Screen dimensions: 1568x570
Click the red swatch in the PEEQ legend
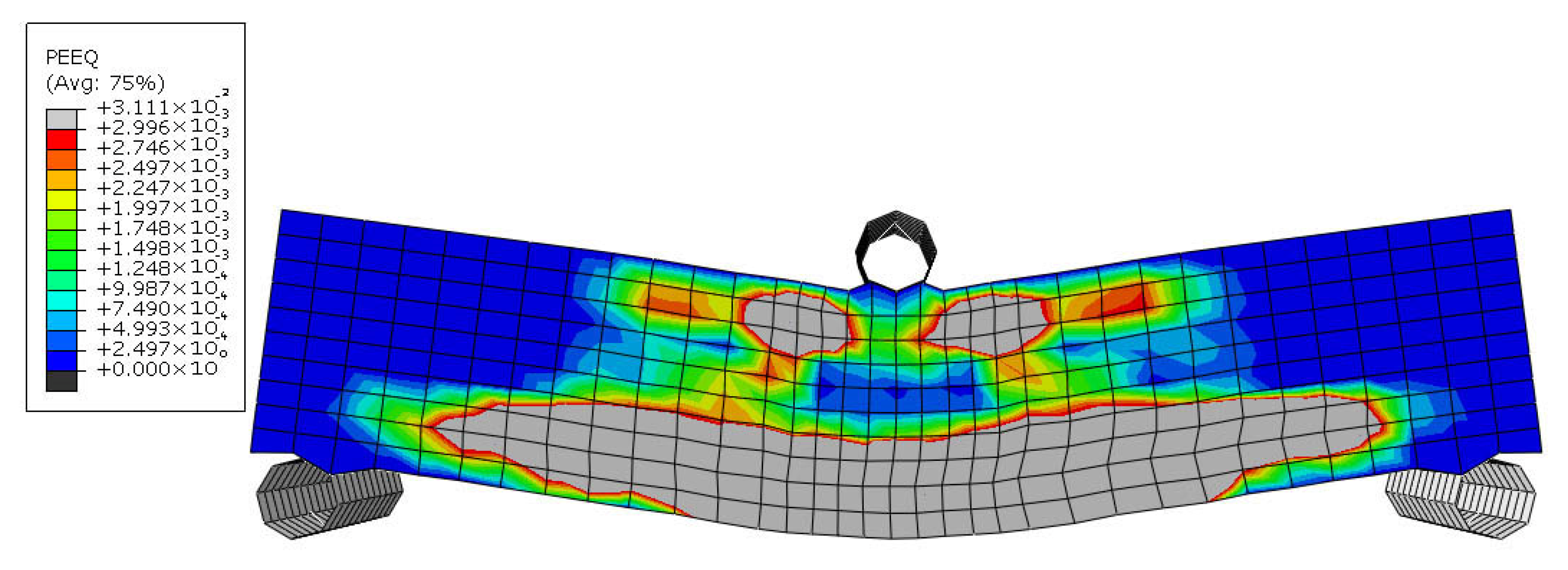coord(61,139)
